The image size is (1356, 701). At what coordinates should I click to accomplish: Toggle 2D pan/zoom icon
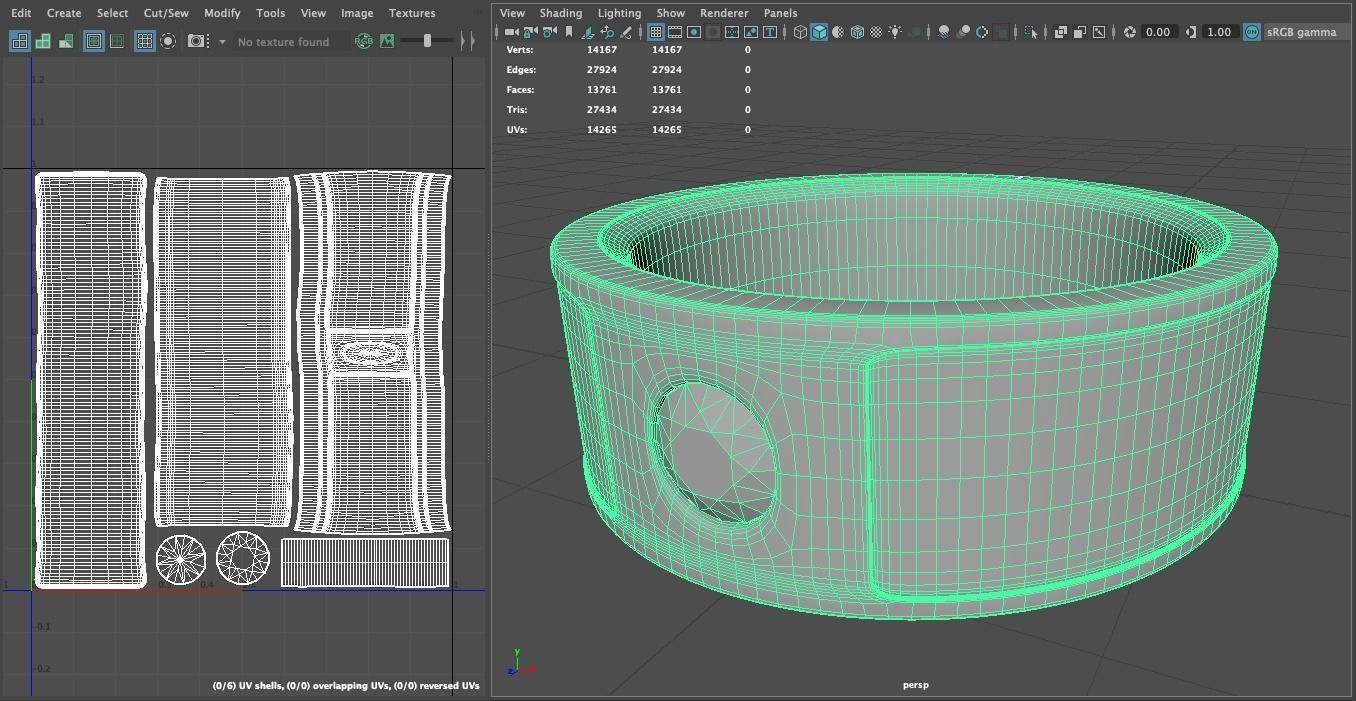pos(608,32)
